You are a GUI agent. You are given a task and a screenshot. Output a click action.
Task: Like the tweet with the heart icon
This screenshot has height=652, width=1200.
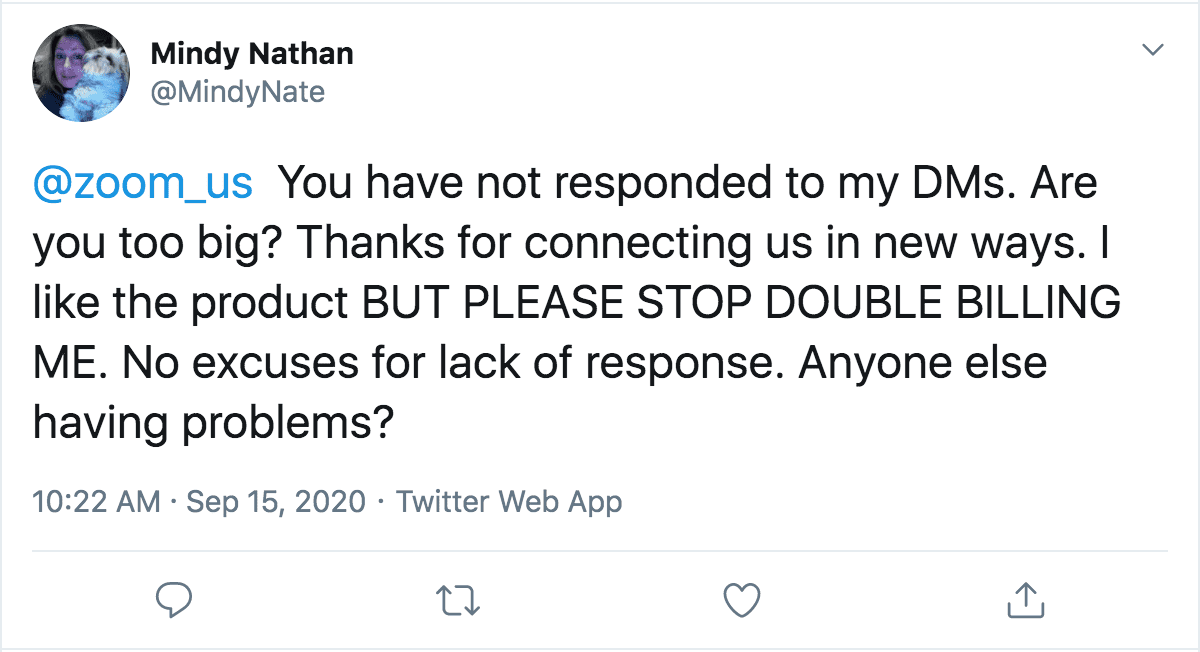(x=742, y=599)
